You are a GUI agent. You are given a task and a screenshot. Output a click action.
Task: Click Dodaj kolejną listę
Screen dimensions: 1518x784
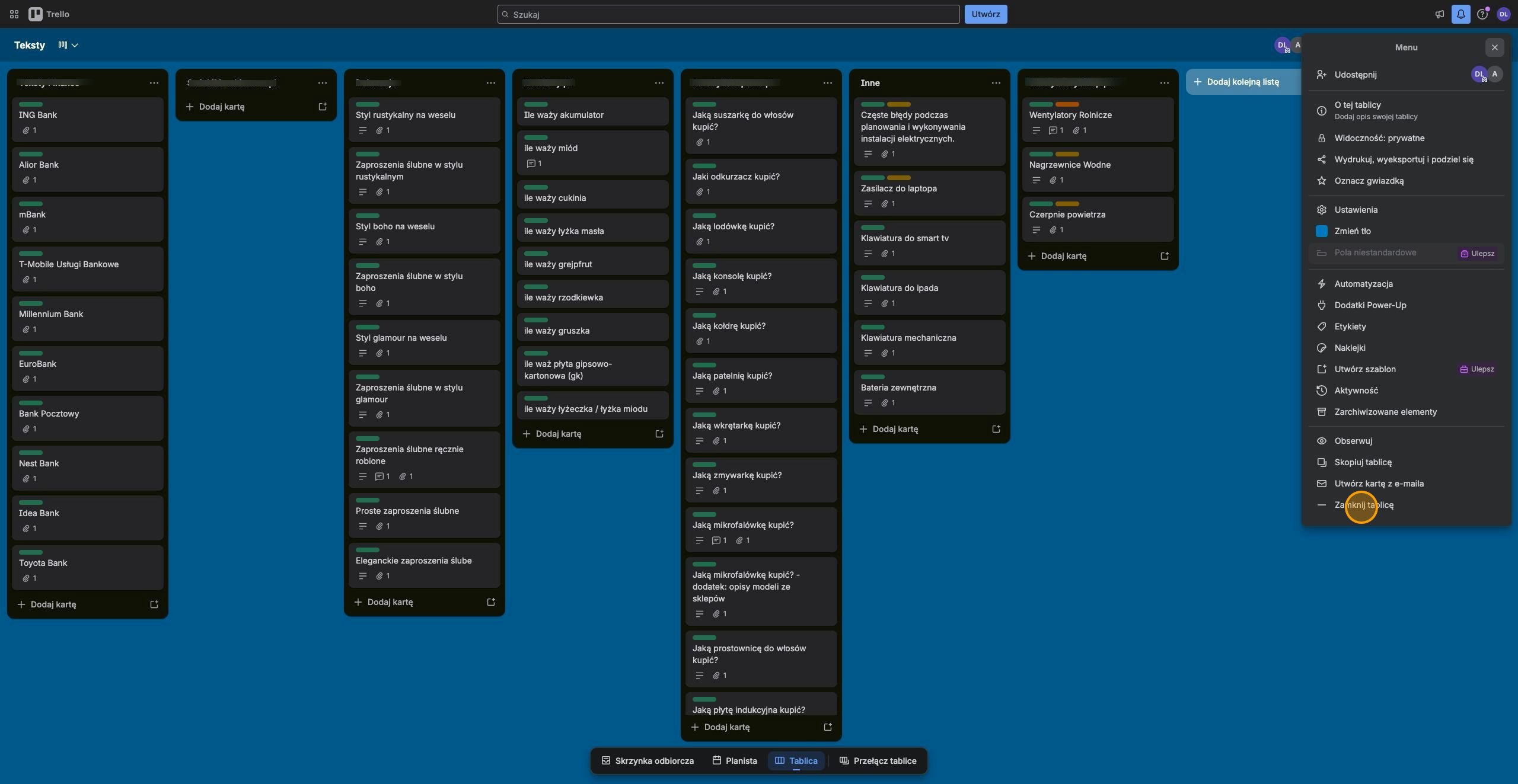point(1243,82)
